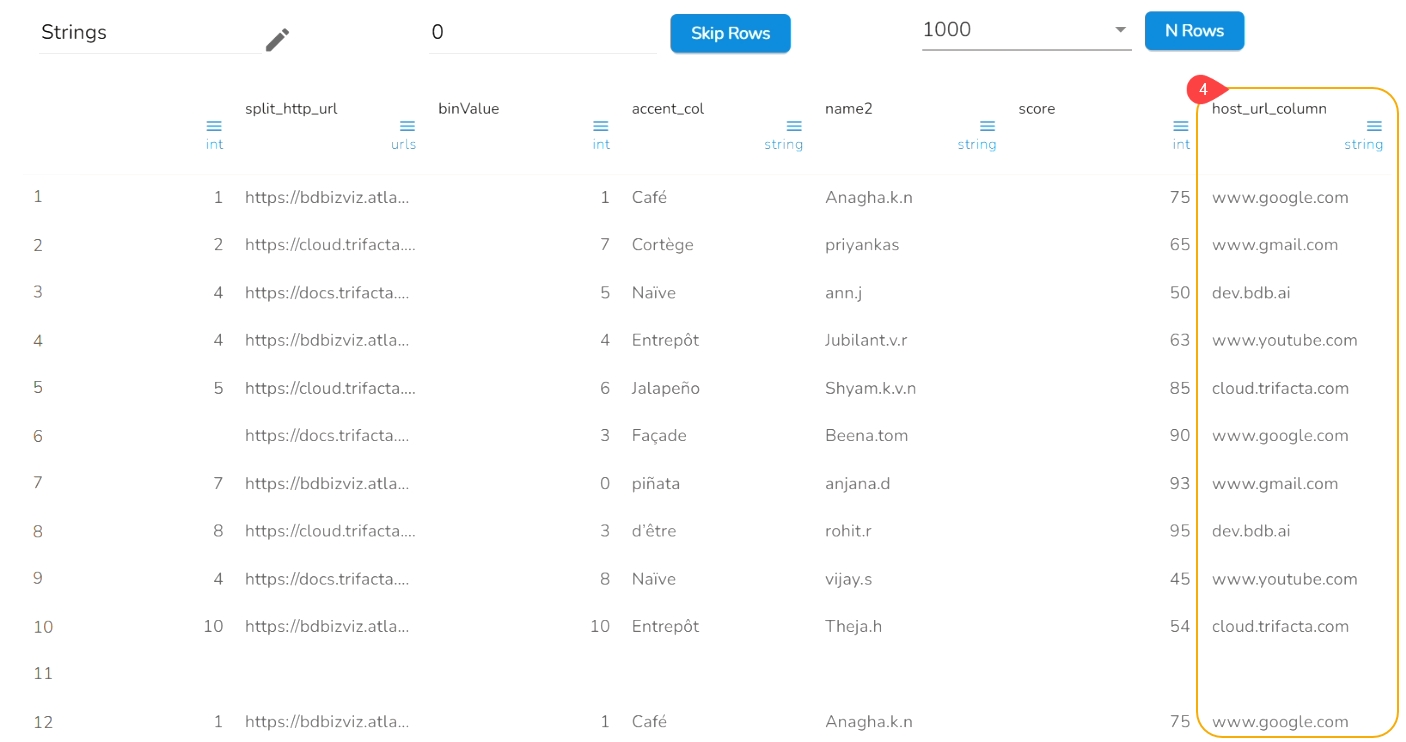Select the Shyam.k.v.n cell in name2

coord(870,388)
